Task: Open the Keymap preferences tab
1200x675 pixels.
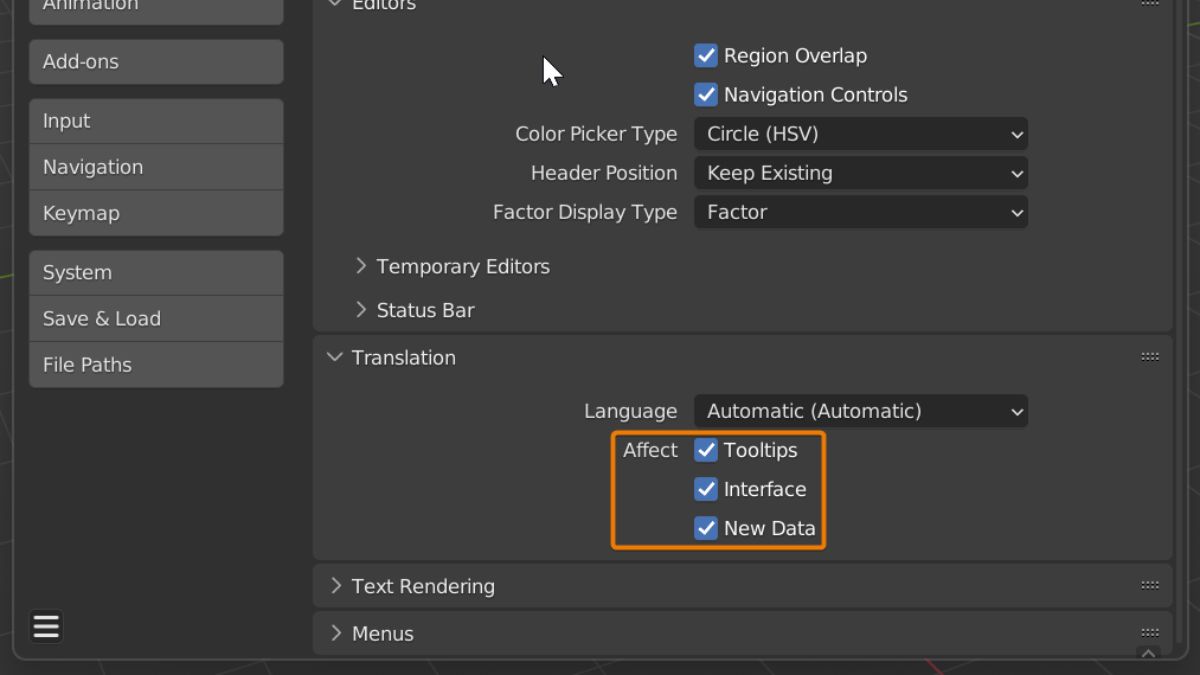Action: 156,213
